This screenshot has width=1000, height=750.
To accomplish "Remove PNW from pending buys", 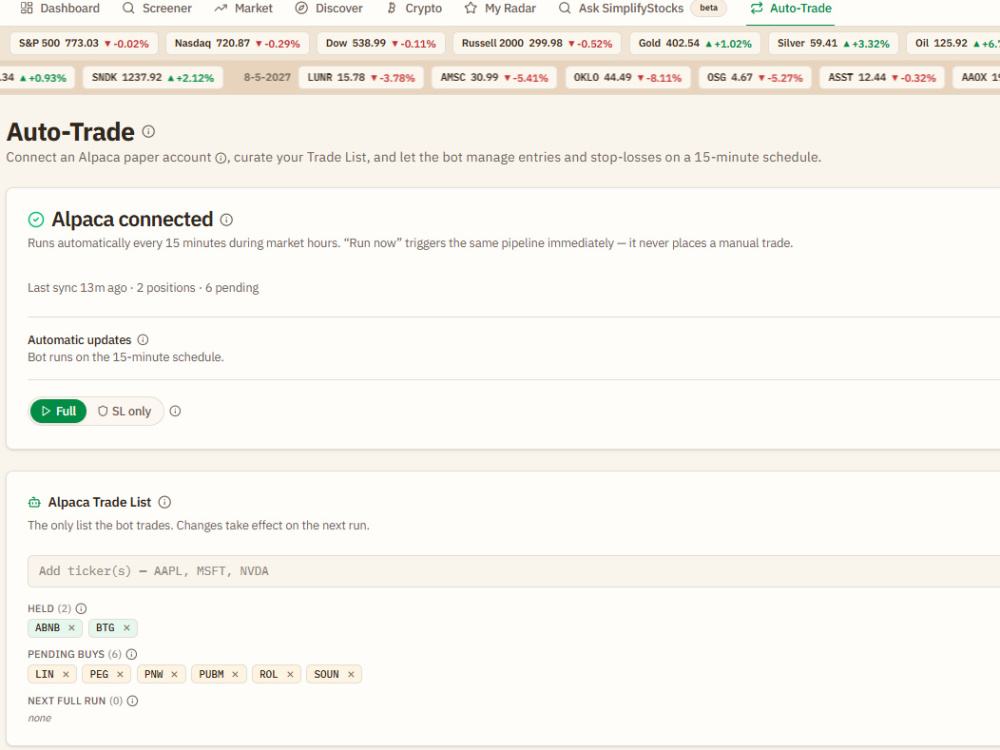I will tap(174, 674).
